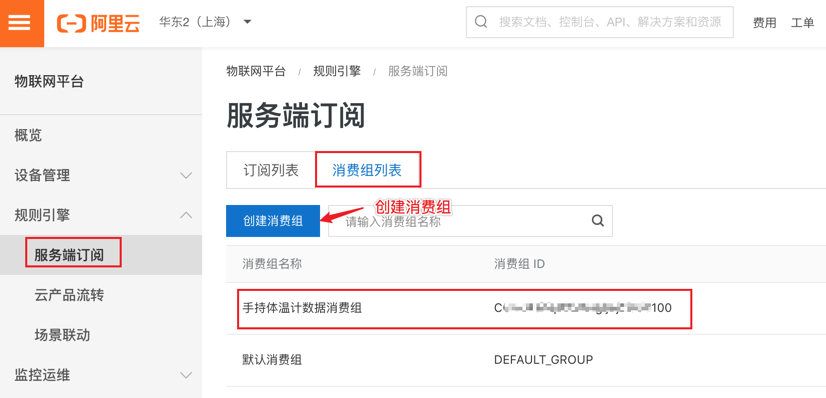Viewport: 826px width, 398px height.
Task: Select 概览 in the sidebar
Action: pos(28,135)
